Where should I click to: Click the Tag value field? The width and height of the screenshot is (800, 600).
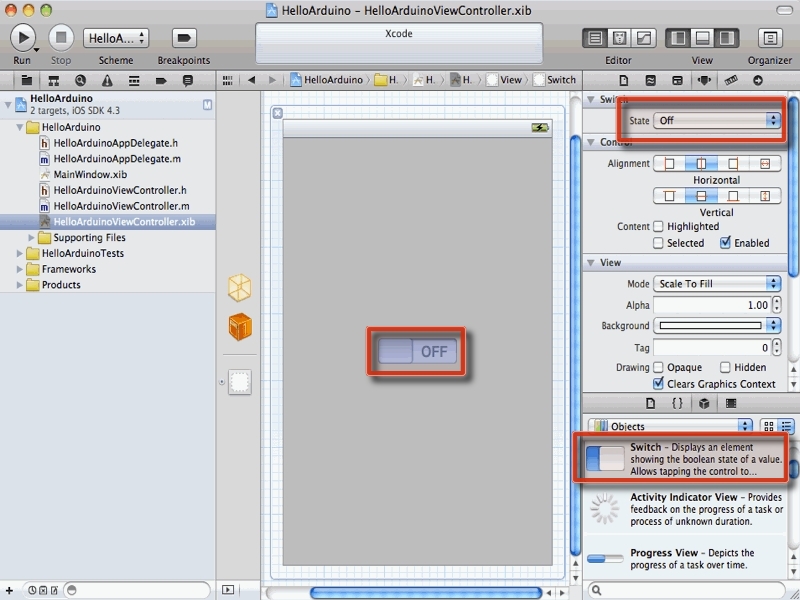(711, 347)
